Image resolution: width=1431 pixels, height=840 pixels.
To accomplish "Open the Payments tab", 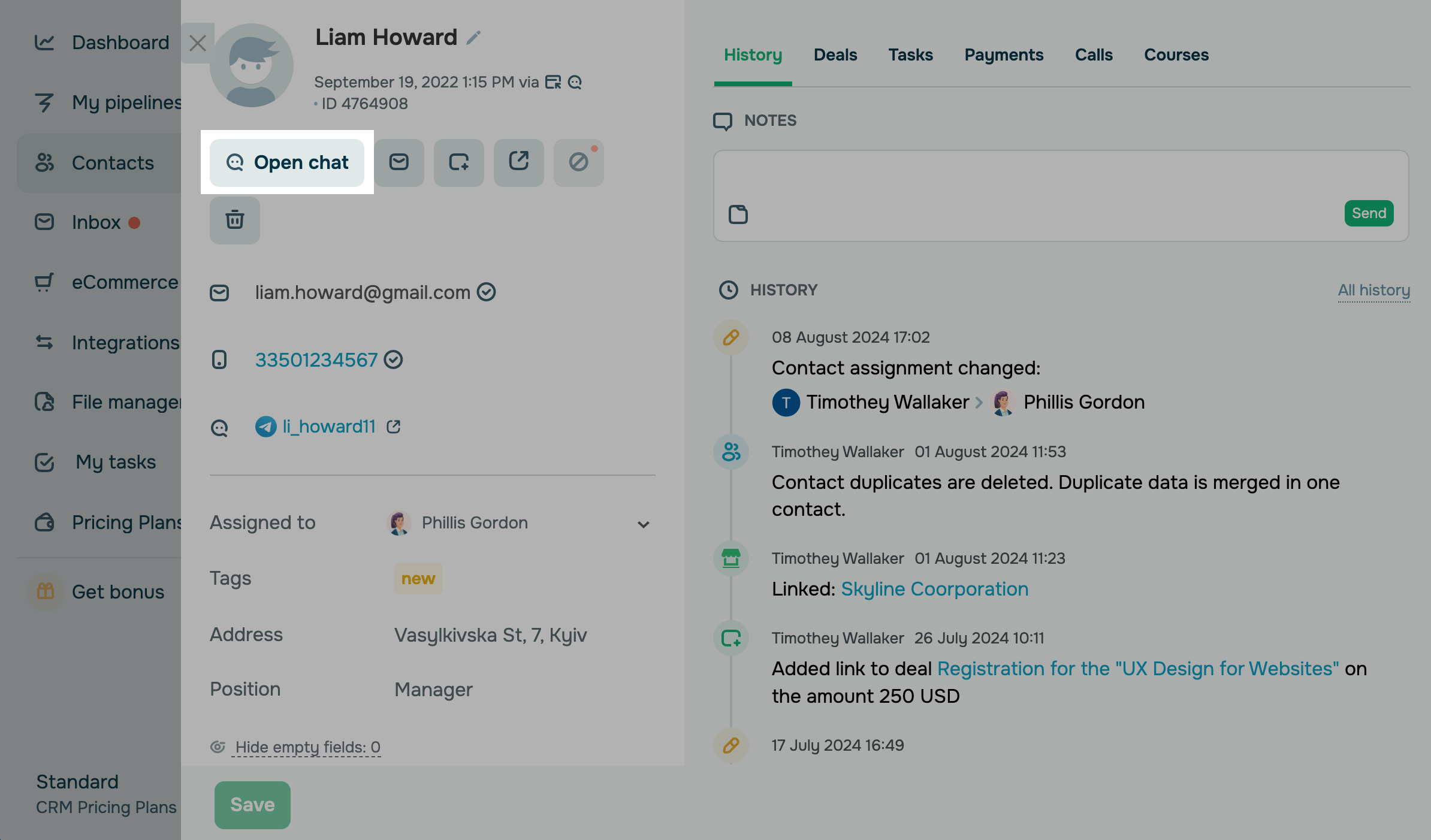I will (x=1004, y=55).
